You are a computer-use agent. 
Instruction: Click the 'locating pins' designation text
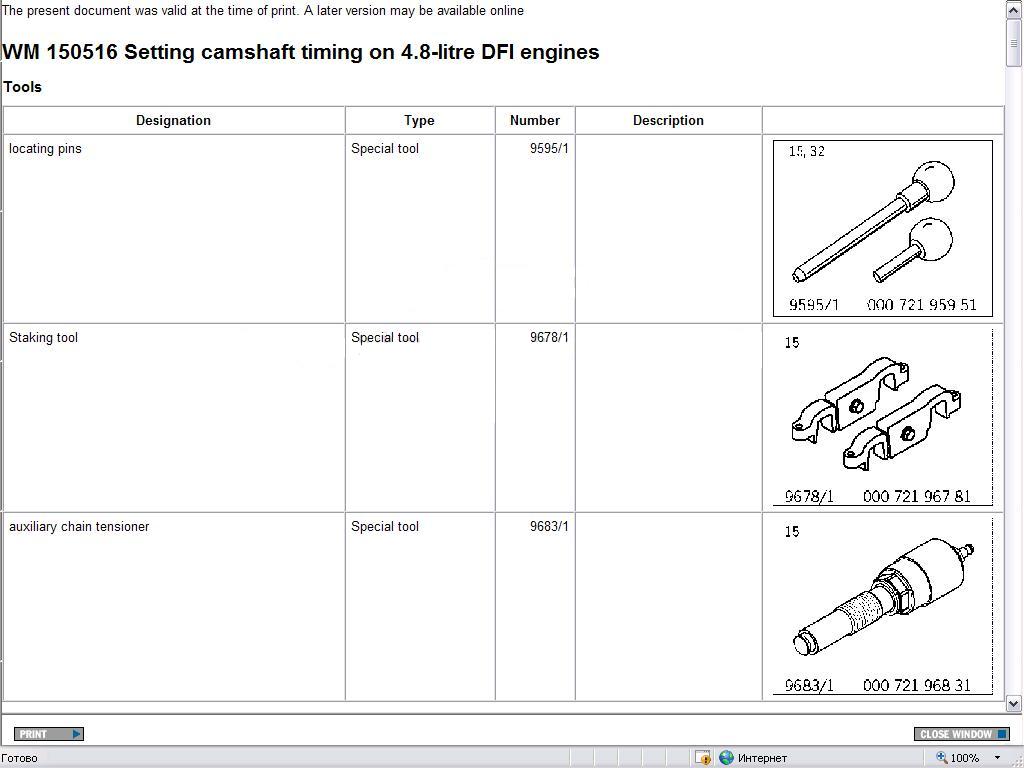tap(45, 148)
